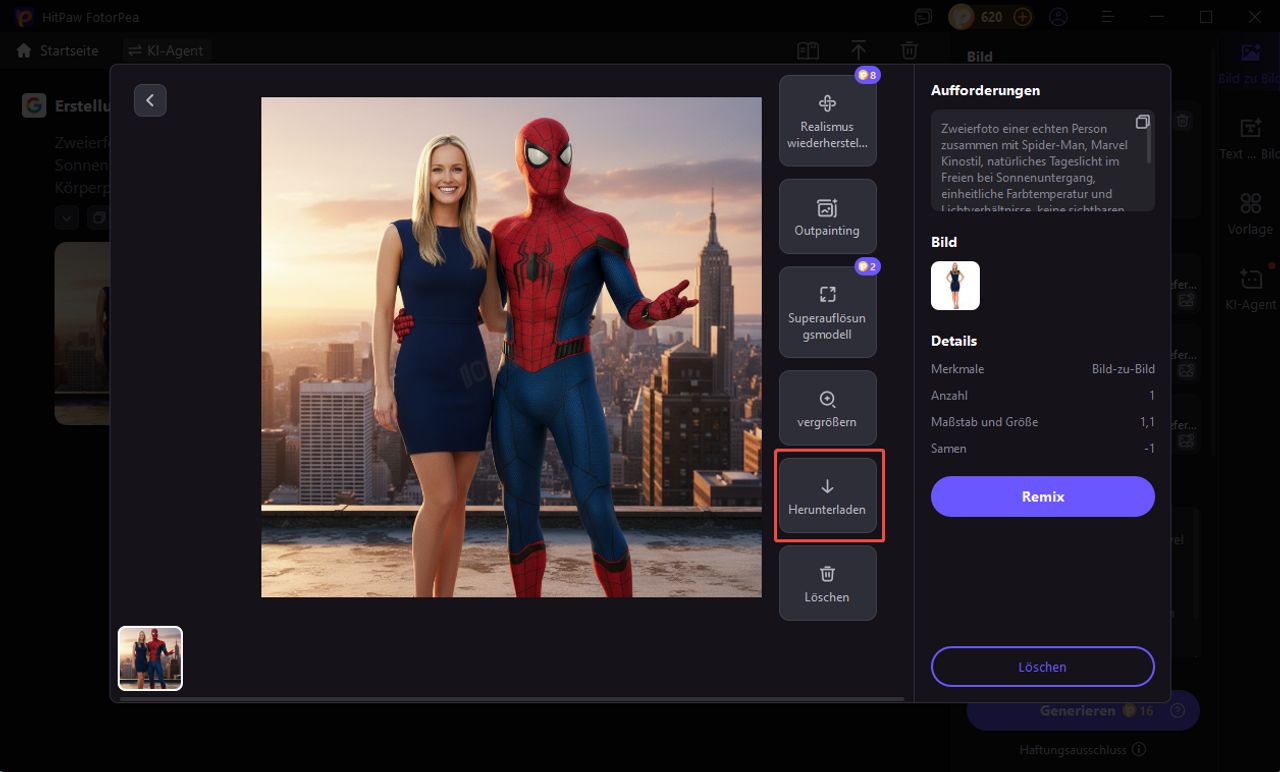
Task: Click the trash icon in the top toolbar
Action: (x=909, y=51)
